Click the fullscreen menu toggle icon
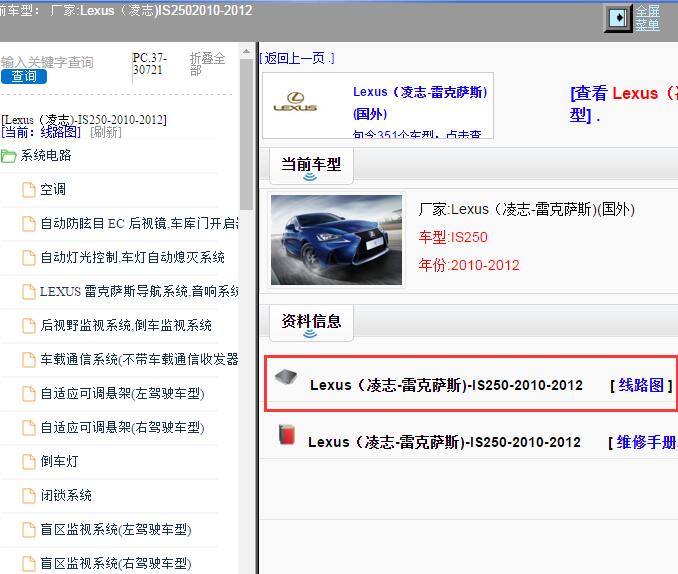 [618, 18]
